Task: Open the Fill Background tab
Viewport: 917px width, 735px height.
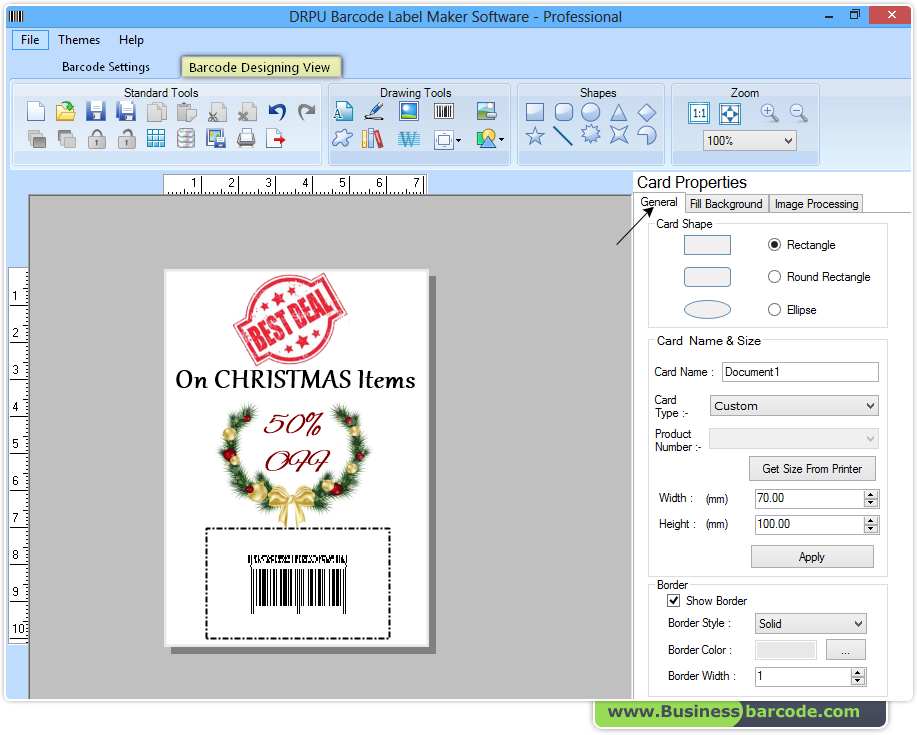Action: (x=726, y=203)
